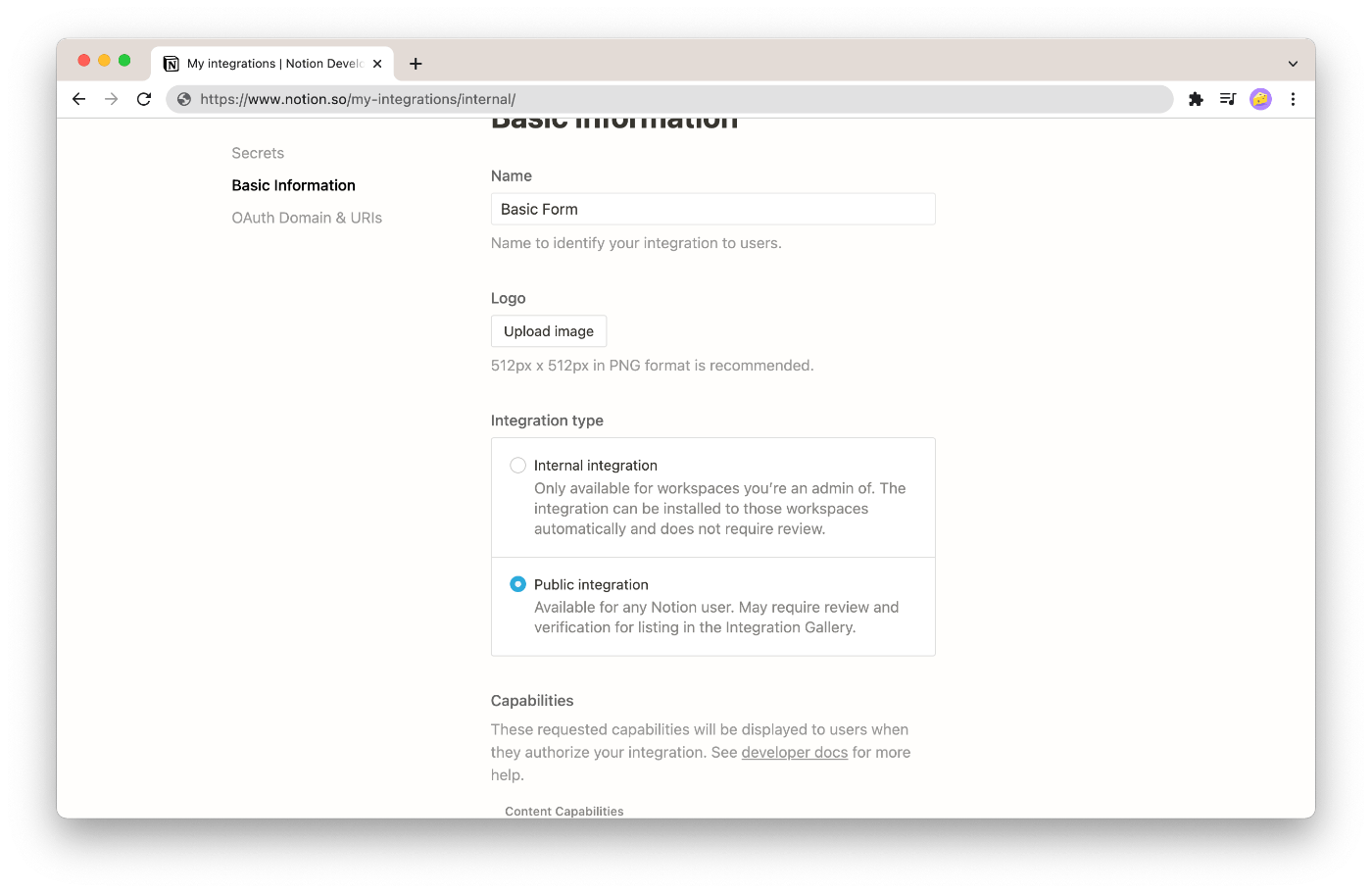Close the My integrations tab
Screen dimensions: 1372x893
click(377, 64)
